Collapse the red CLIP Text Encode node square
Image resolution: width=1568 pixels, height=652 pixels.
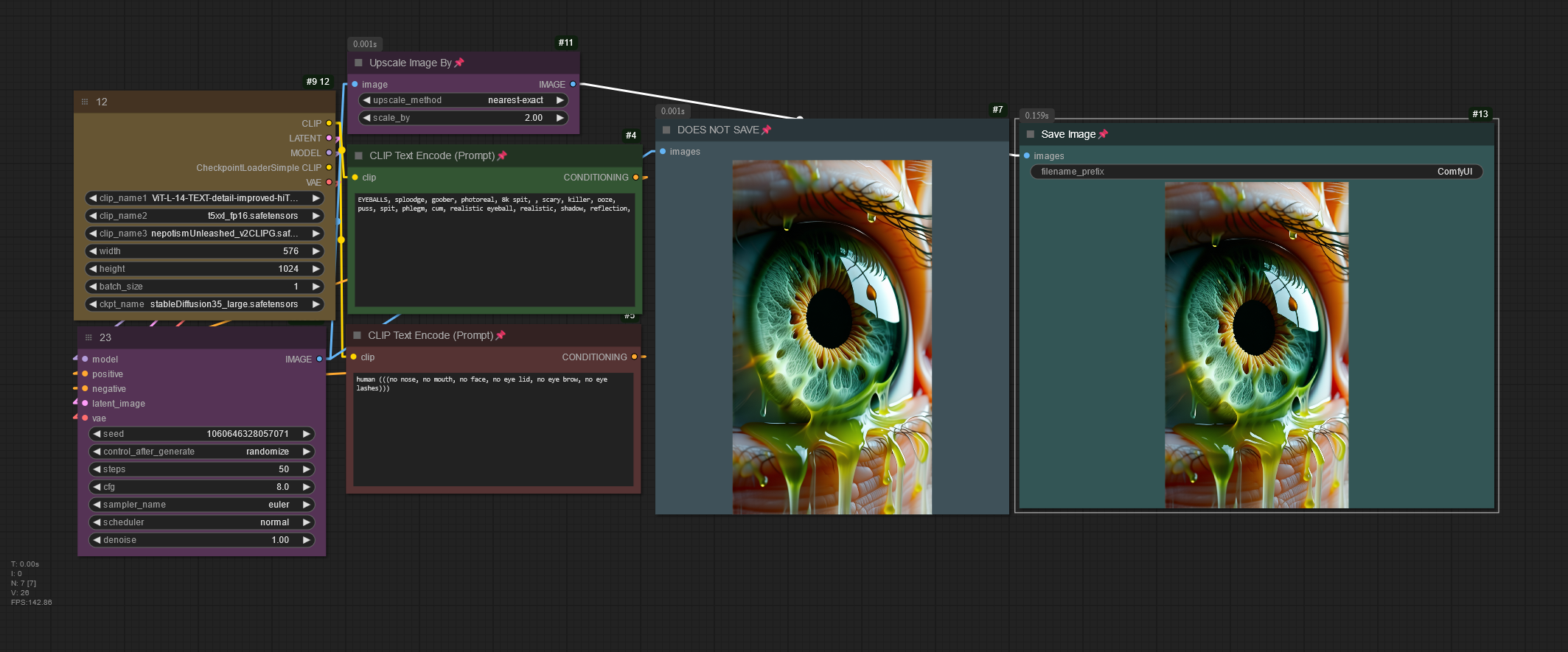click(358, 335)
